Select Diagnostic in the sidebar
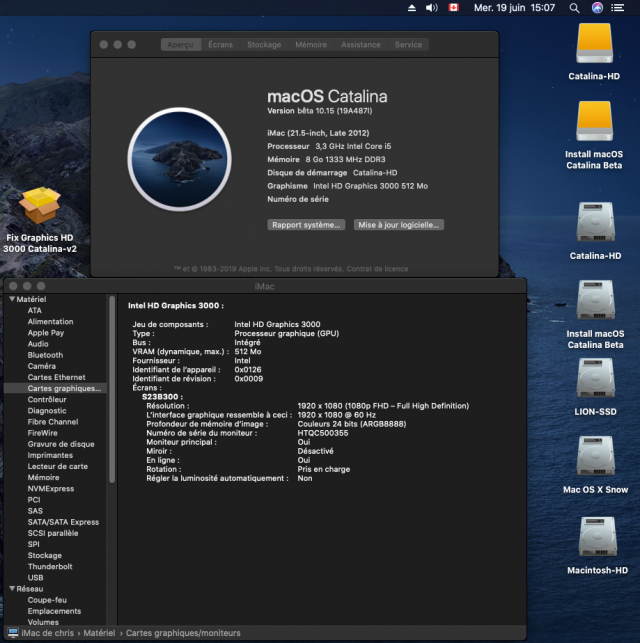Viewport: 640px width, 643px height. coord(47,410)
